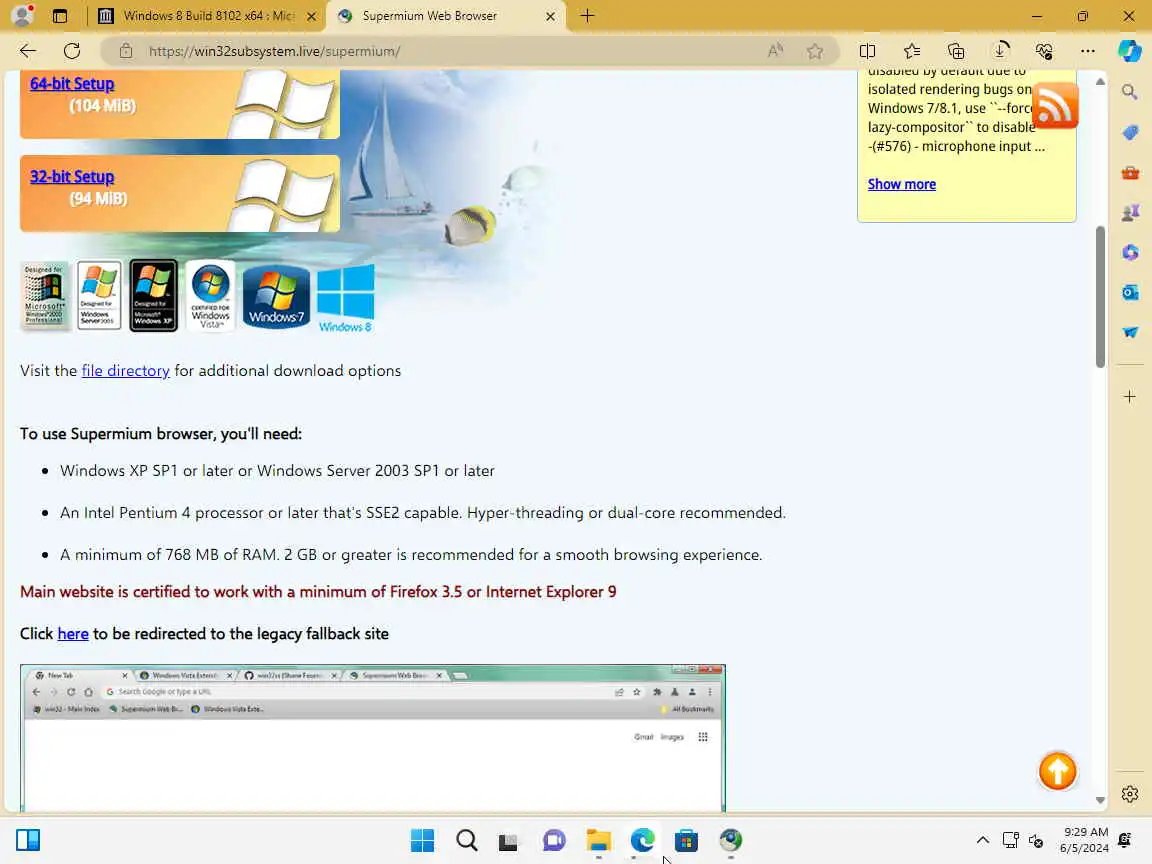The height and width of the screenshot is (864, 1152).
Task: Open taskbar Search magnifier
Action: (467, 840)
